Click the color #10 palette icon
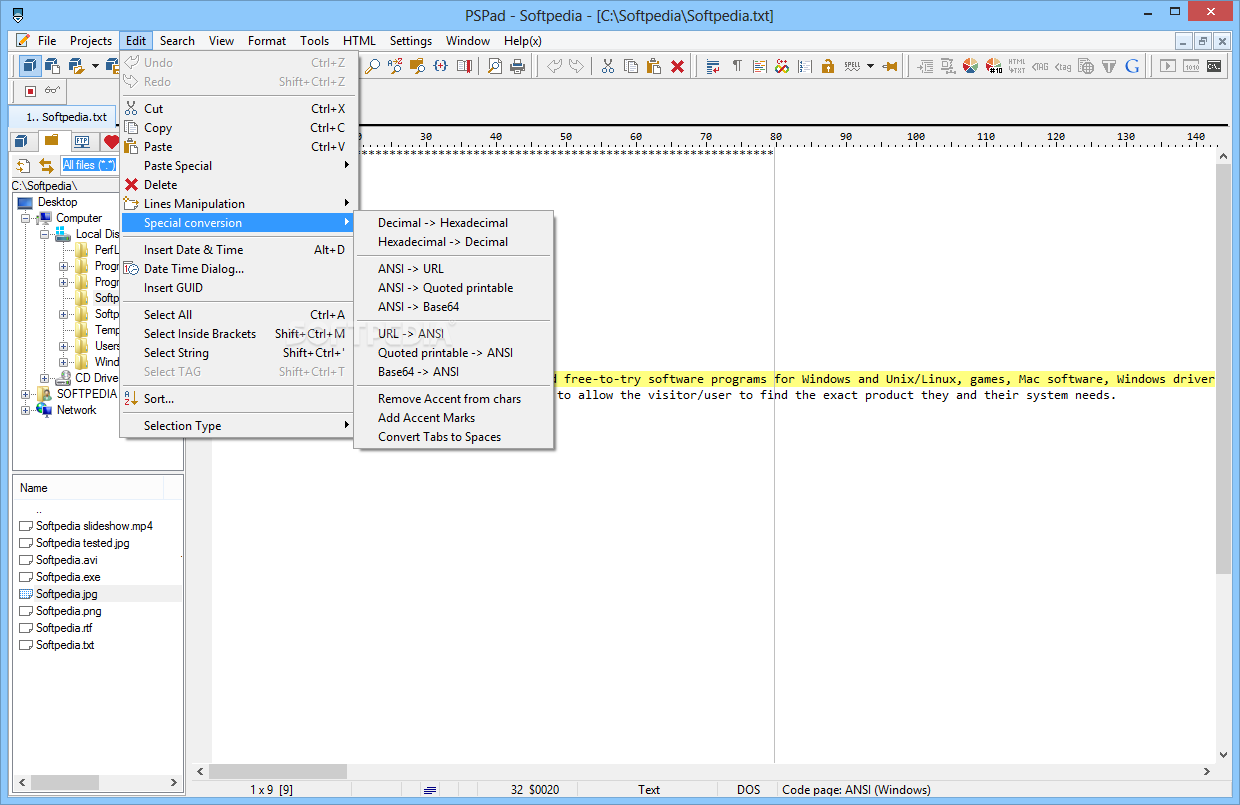 [x=994, y=66]
